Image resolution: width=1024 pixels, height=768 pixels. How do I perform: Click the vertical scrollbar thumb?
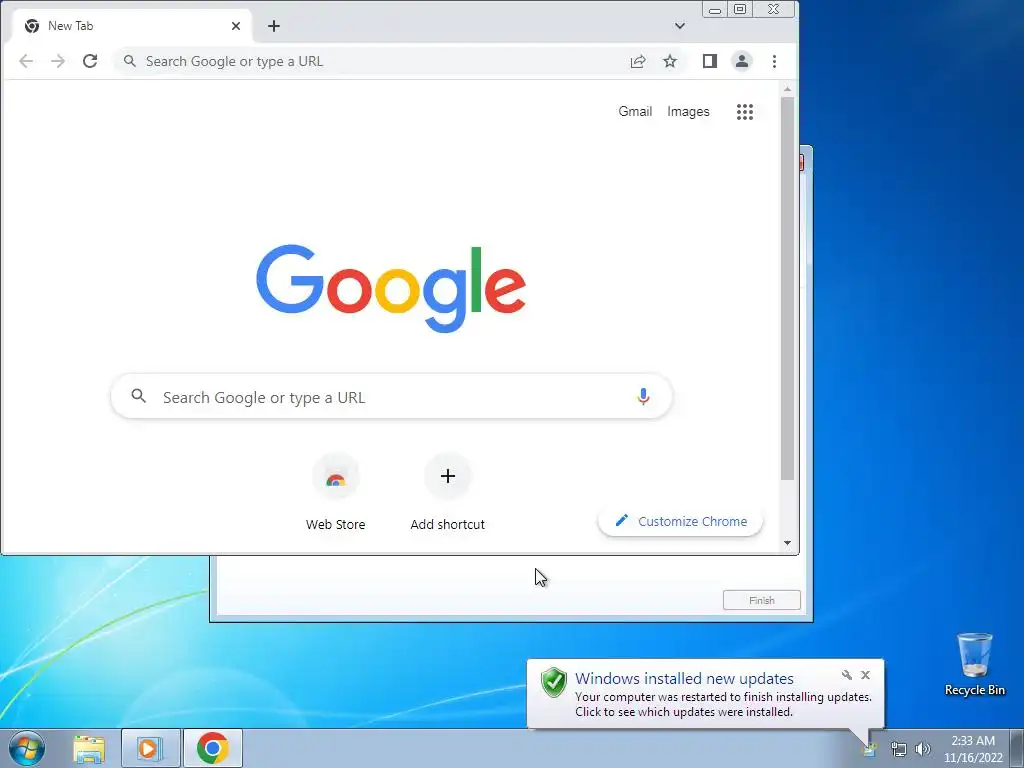point(788,289)
